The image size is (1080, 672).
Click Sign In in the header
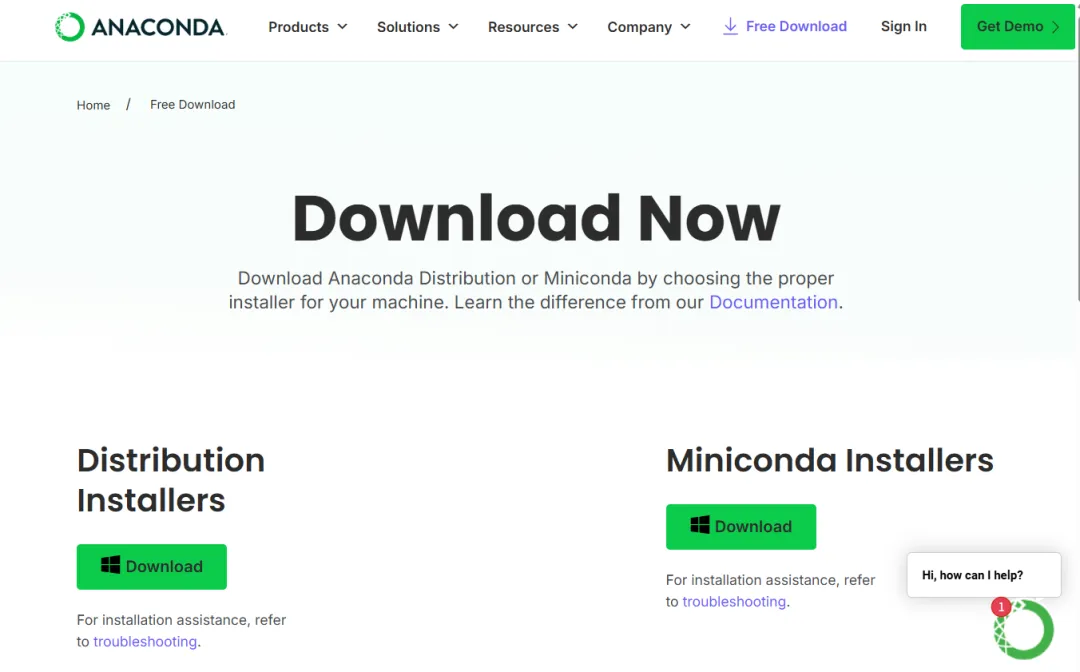tap(904, 26)
